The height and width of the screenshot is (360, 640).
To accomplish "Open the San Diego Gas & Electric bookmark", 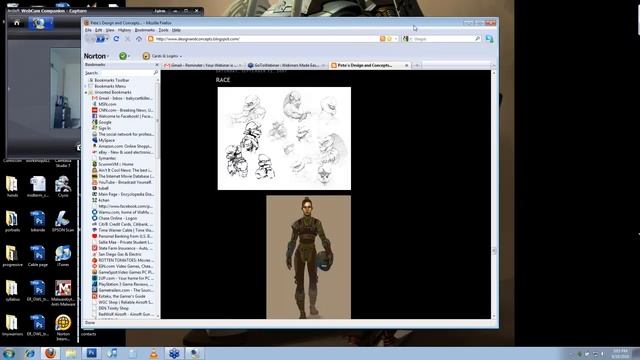I will (x=117, y=254).
